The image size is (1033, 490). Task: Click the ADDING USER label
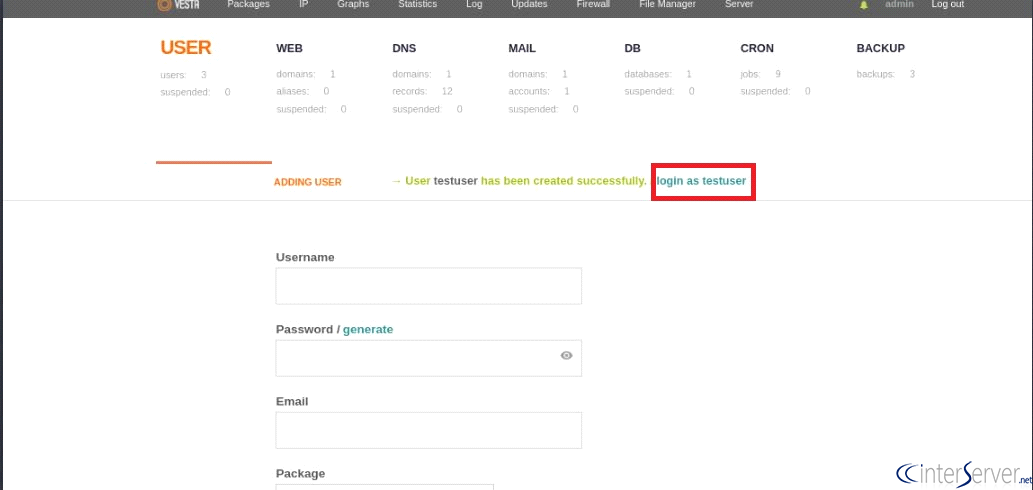tap(308, 182)
